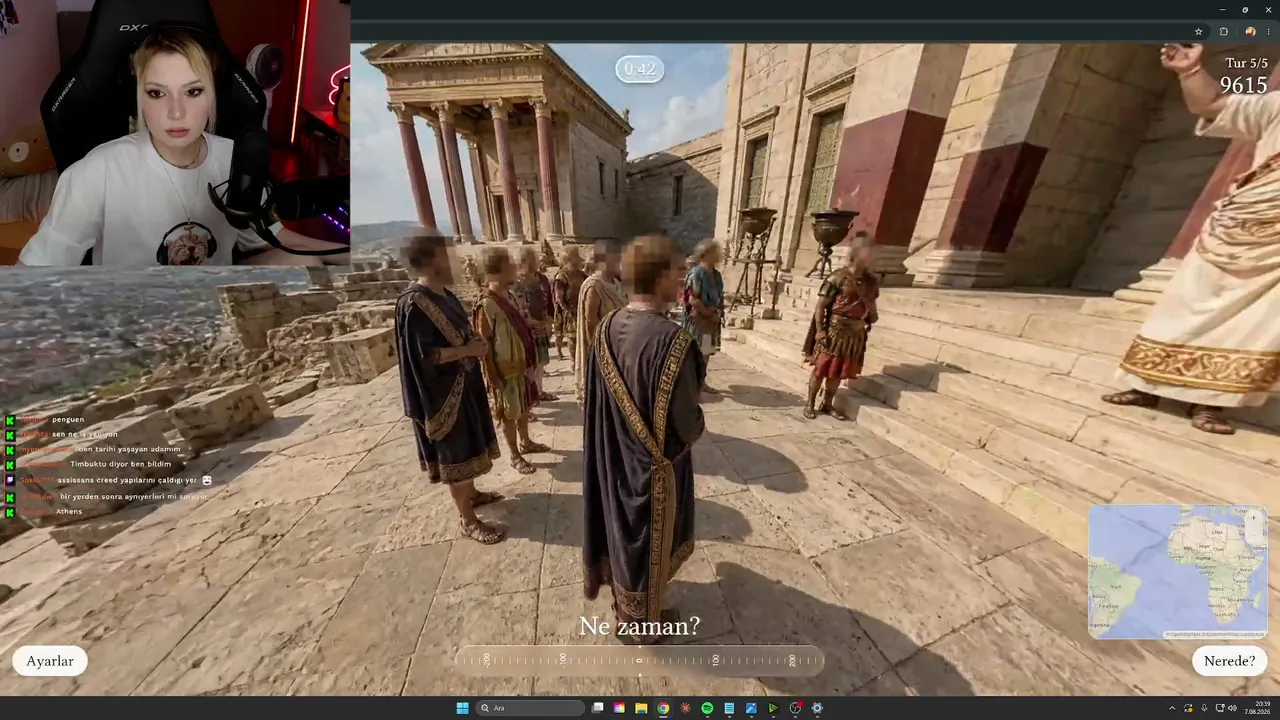The height and width of the screenshot is (720, 1280).
Task: Open Task View on the taskbar
Action: 598,708
